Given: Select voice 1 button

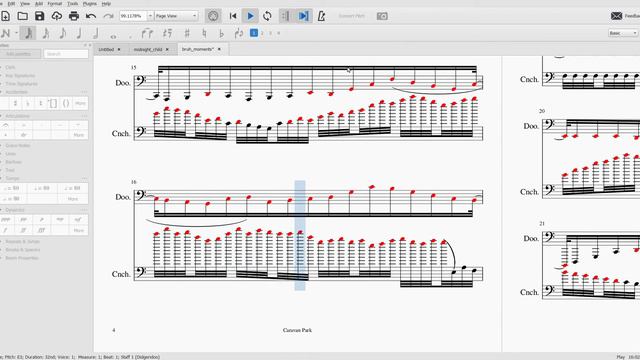Looking at the screenshot, I should 254,33.
